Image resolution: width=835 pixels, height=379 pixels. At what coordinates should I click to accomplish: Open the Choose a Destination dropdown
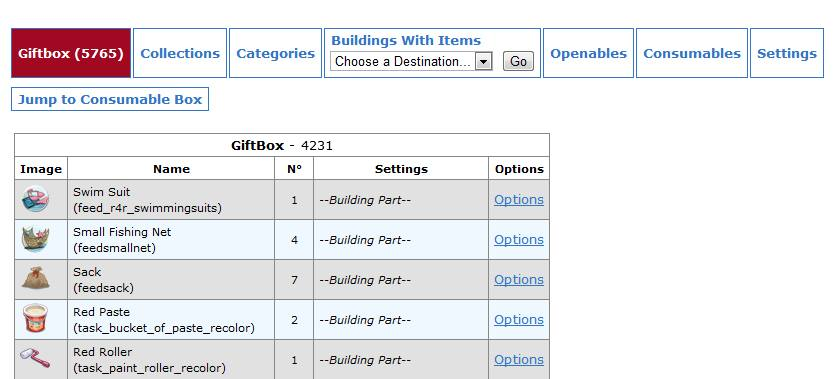(411, 62)
